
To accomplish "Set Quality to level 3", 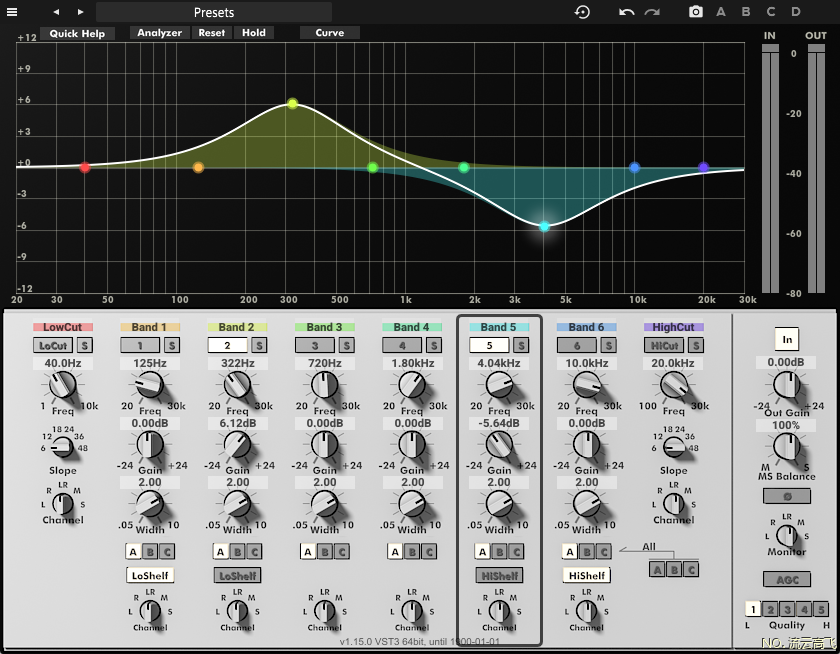I will click(x=787, y=610).
